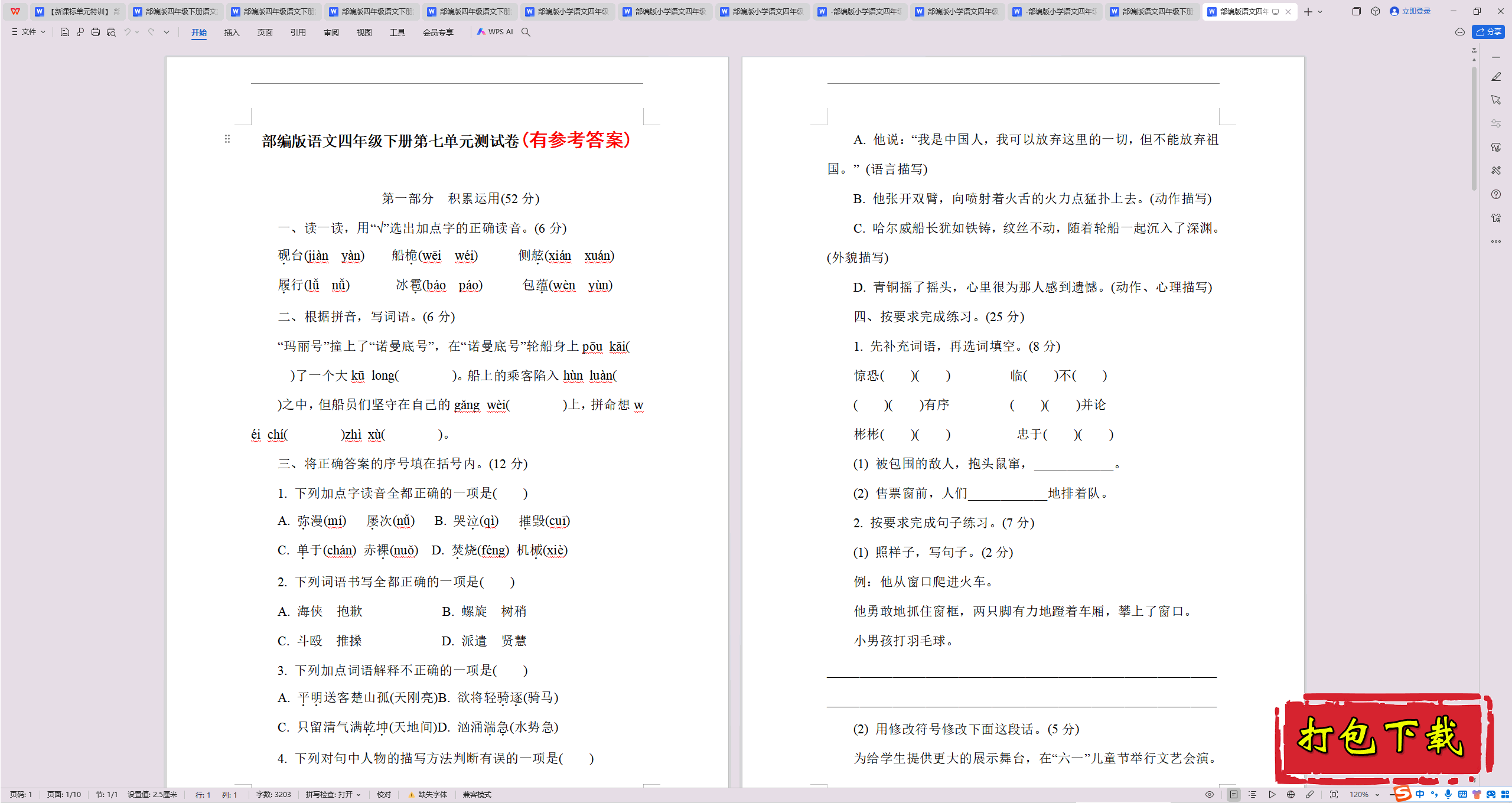Switch to web layout view
1512x803 pixels.
coord(1291,795)
